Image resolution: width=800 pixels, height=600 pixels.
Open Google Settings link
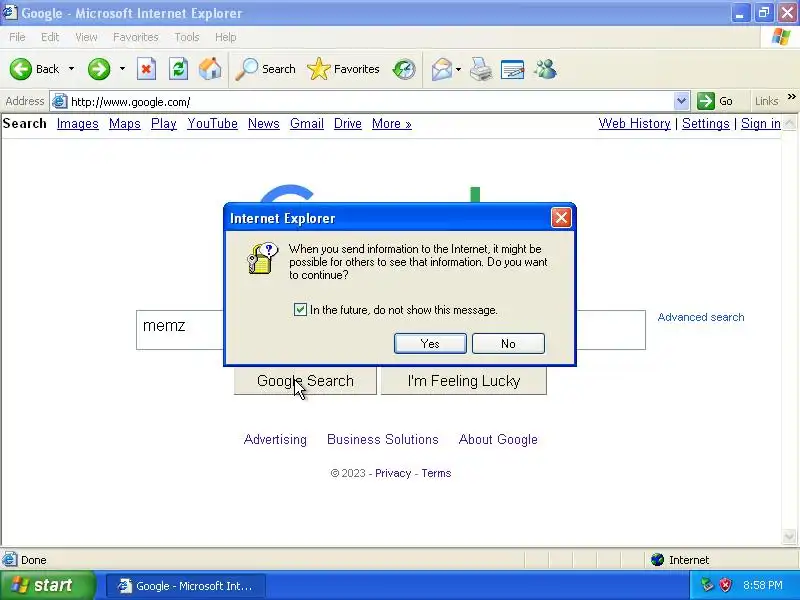pyautogui.click(x=706, y=123)
